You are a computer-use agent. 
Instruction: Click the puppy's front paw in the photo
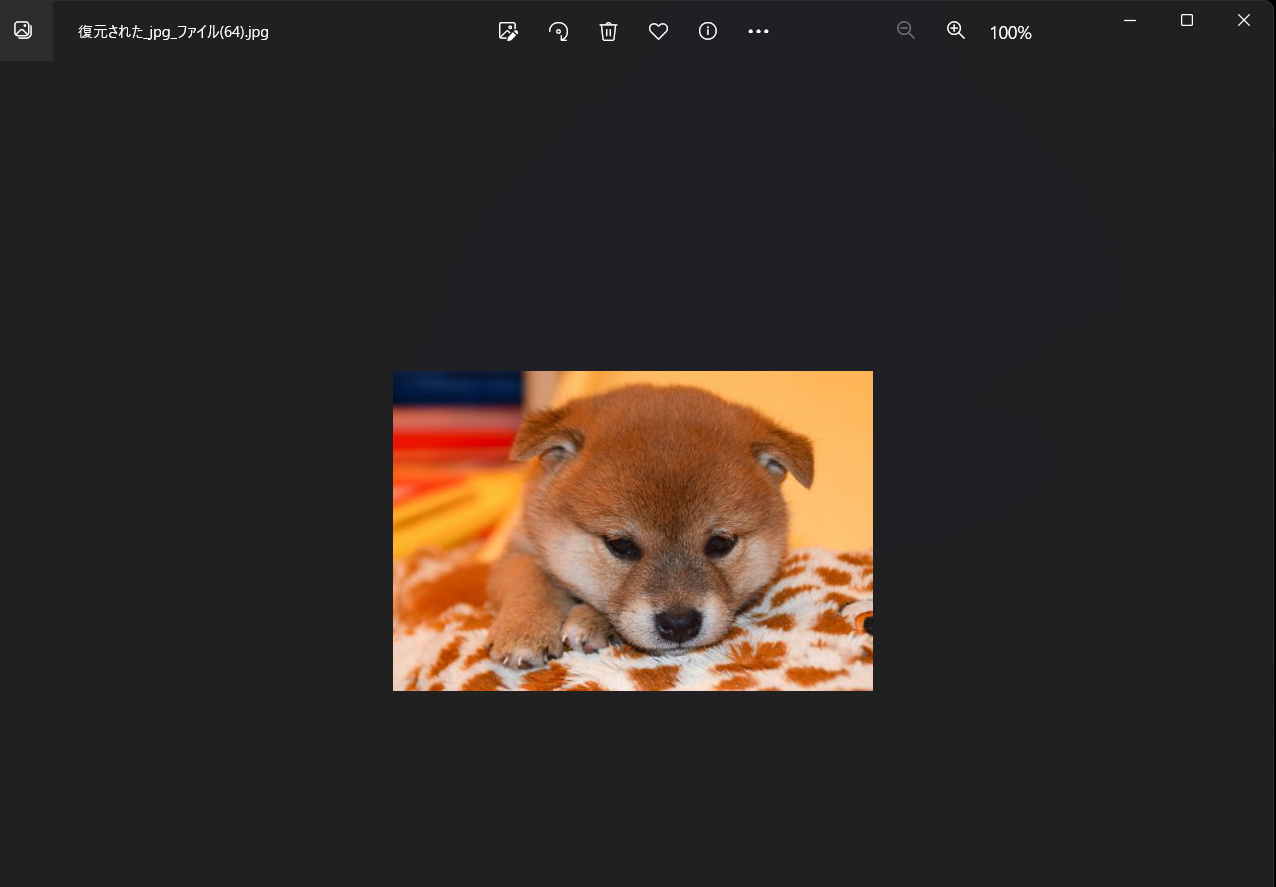click(526, 644)
